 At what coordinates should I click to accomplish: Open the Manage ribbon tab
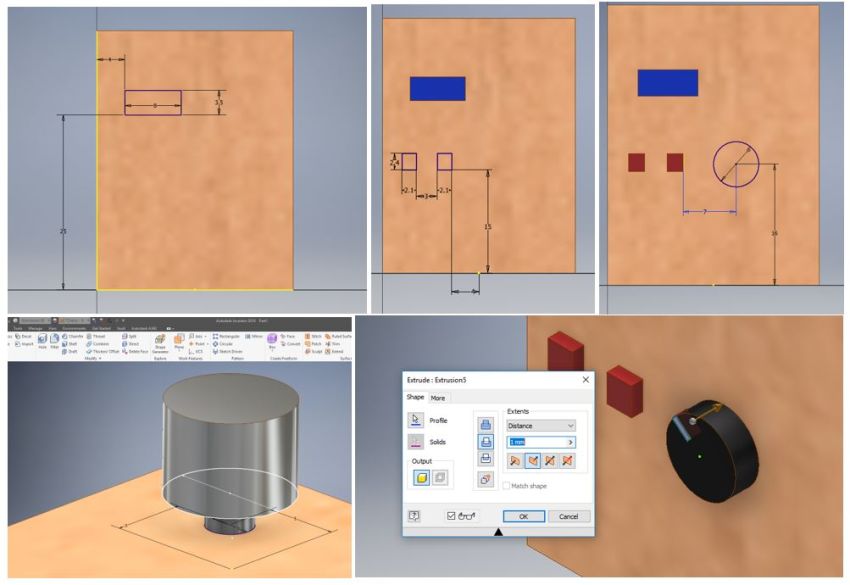tap(35, 329)
